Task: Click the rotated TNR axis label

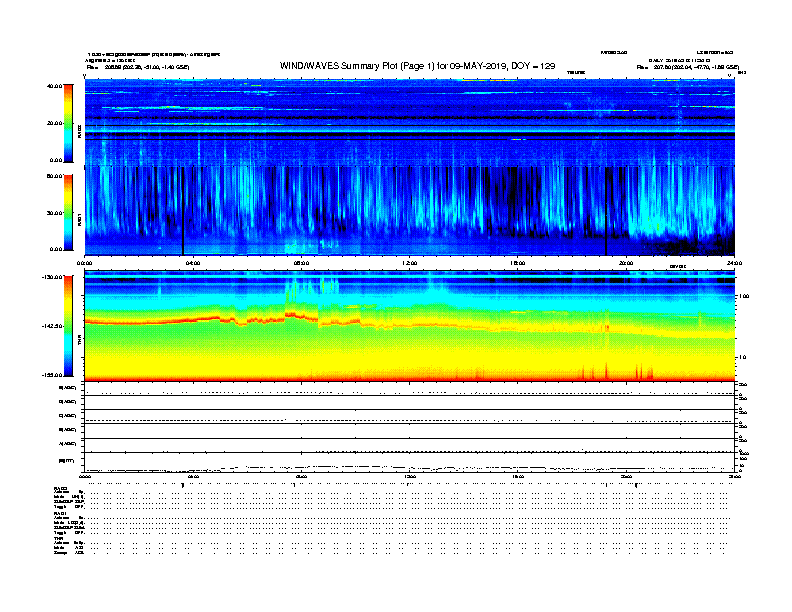Action: click(x=79, y=341)
